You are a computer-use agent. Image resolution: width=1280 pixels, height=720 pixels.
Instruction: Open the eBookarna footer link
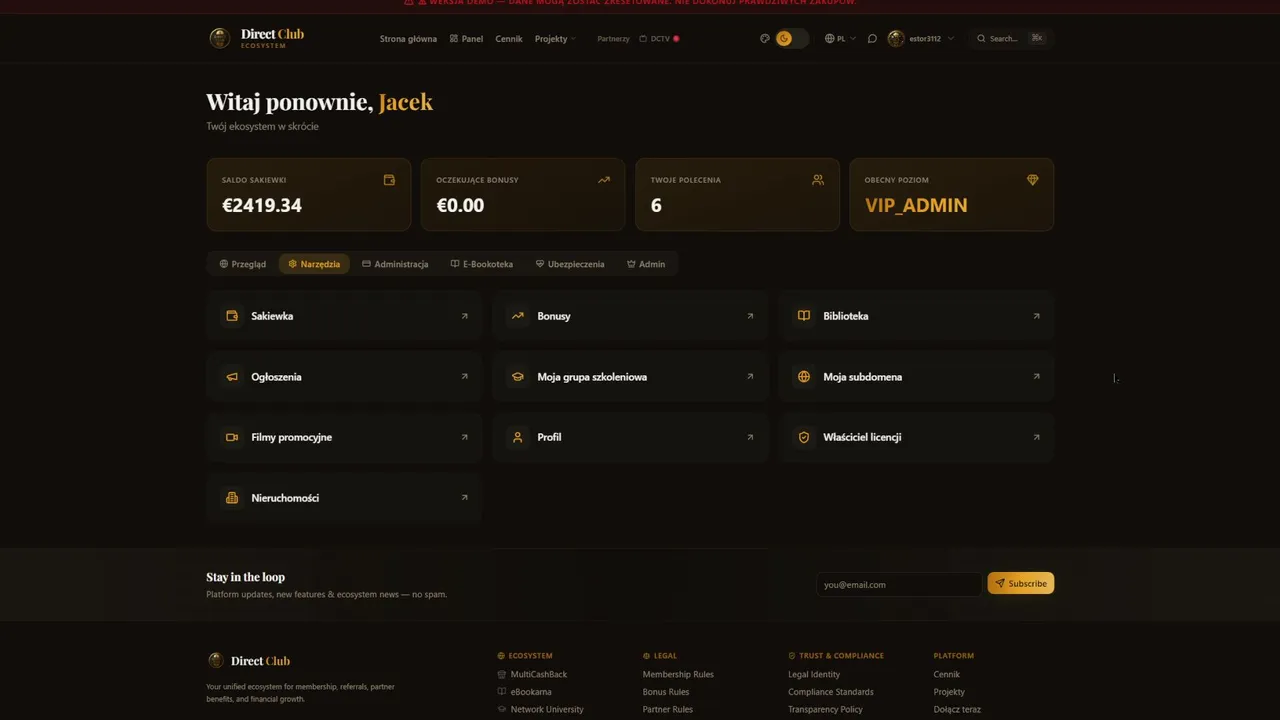(x=531, y=692)
